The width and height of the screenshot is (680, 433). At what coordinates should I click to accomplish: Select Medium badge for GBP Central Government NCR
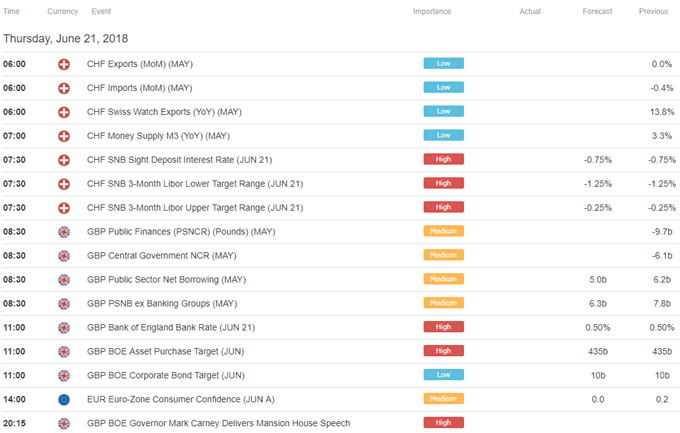[444, 255]
